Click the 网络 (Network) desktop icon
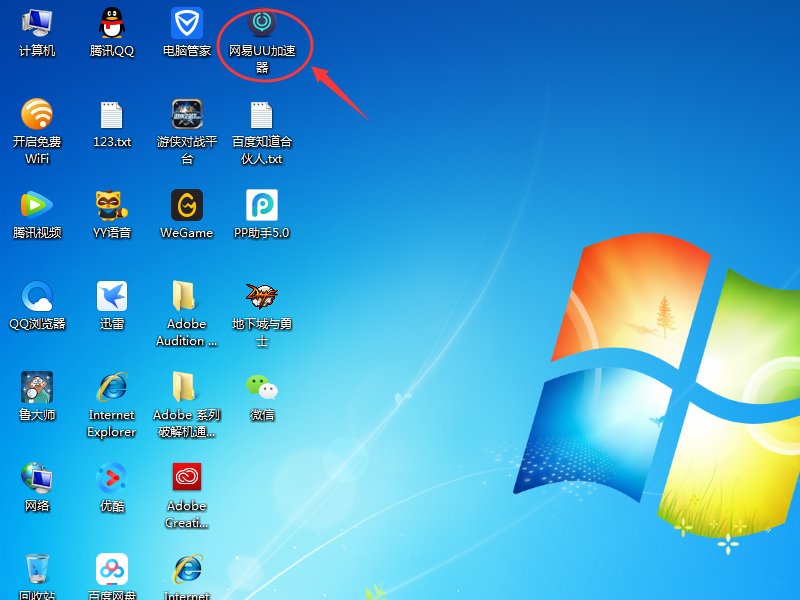The width and height of the screenshot is (800, 600). click(37, 478)
